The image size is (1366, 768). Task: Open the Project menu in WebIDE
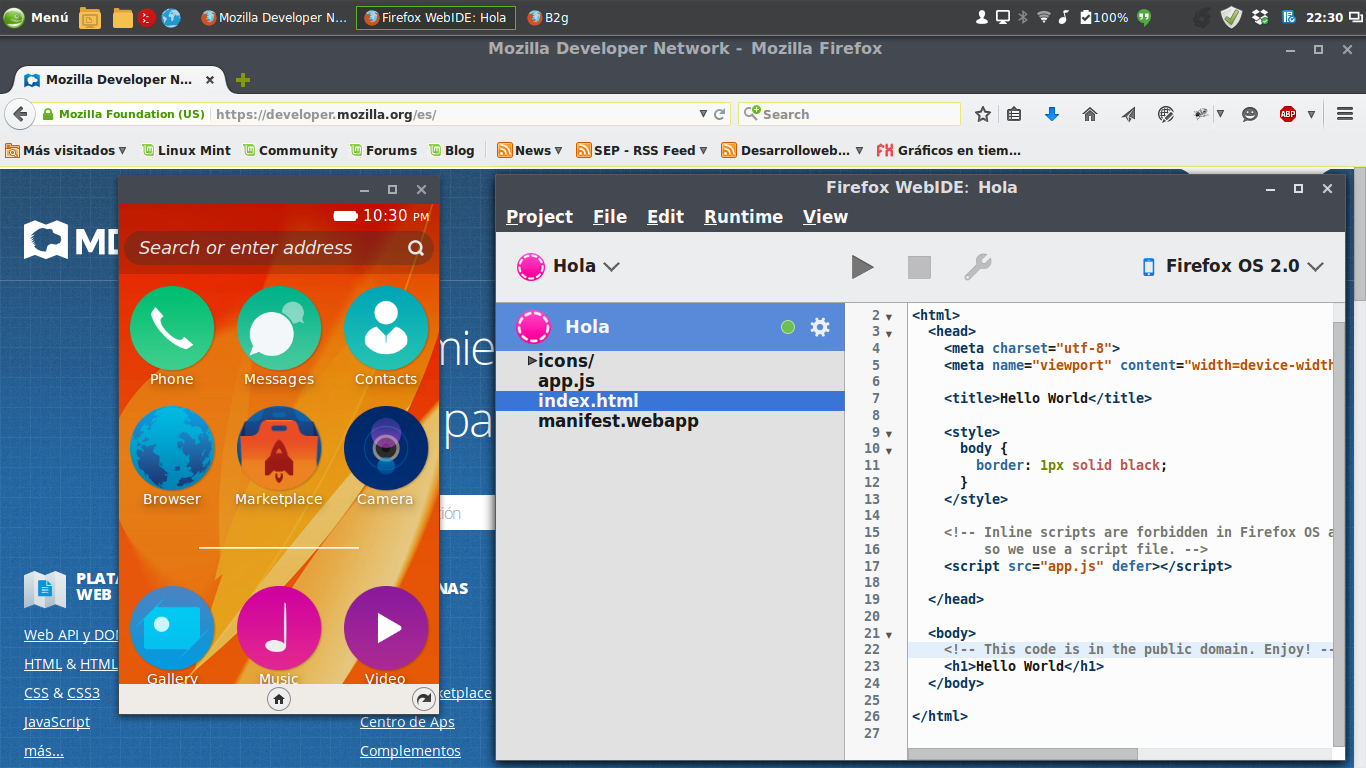[539, 217]
